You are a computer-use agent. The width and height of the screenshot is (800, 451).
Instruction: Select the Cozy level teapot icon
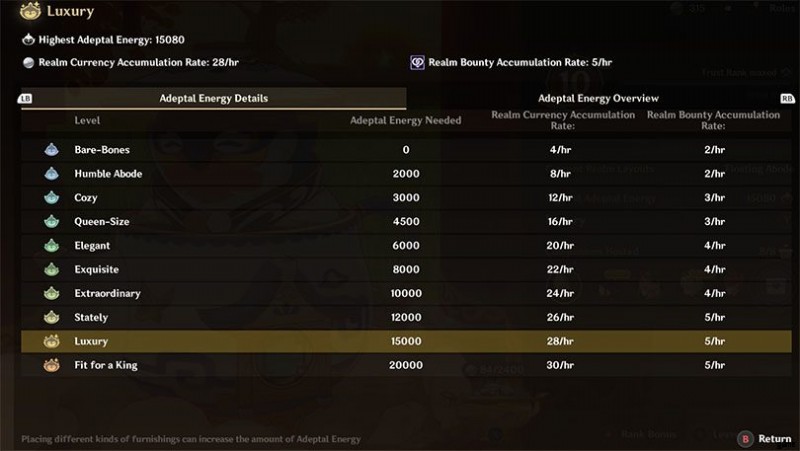[x=52, y=197]
